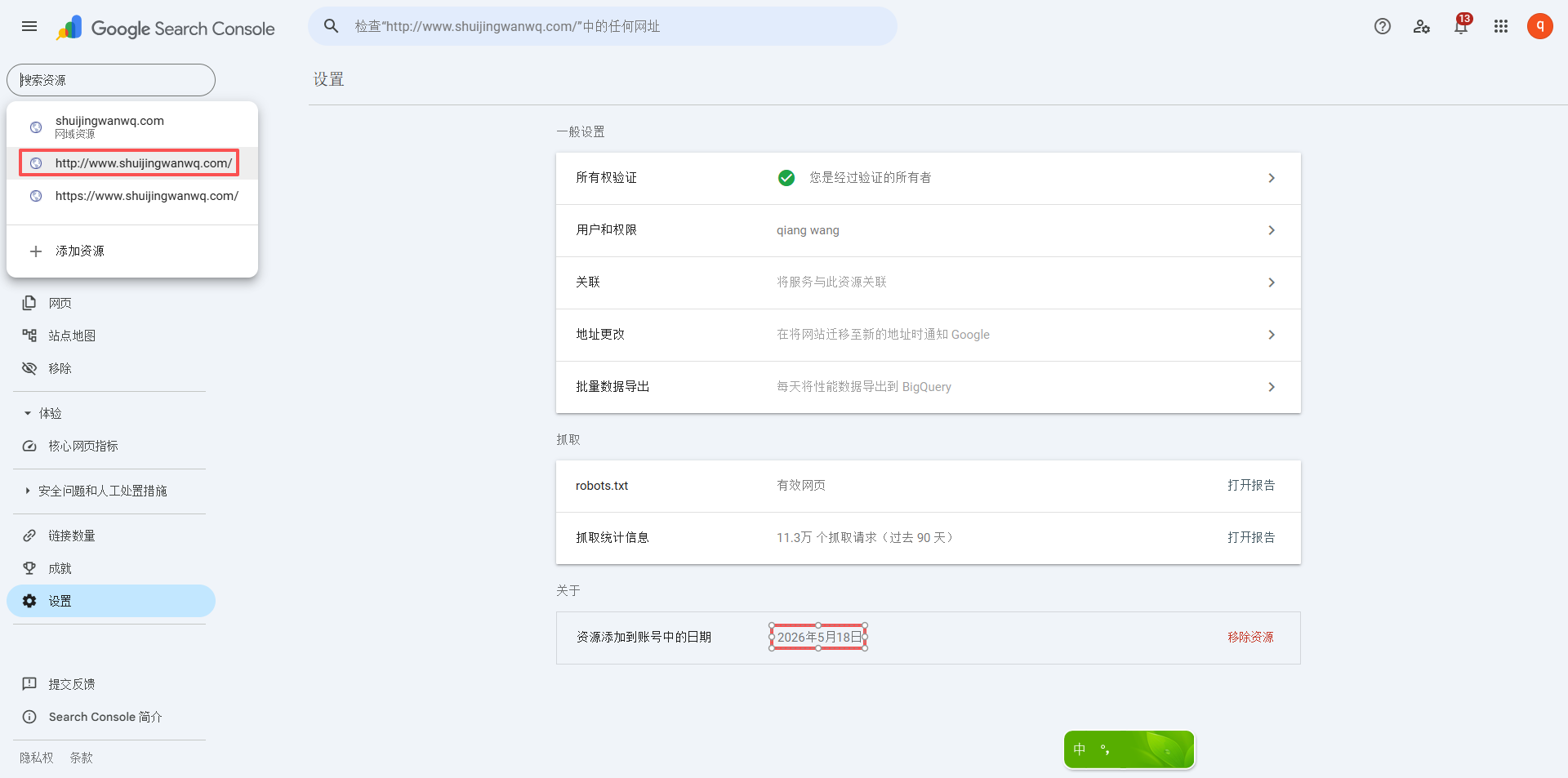Expand the 关联 row chevron
The width and height of the screenshot is (1568, 778).
(x=1272, y=282)
